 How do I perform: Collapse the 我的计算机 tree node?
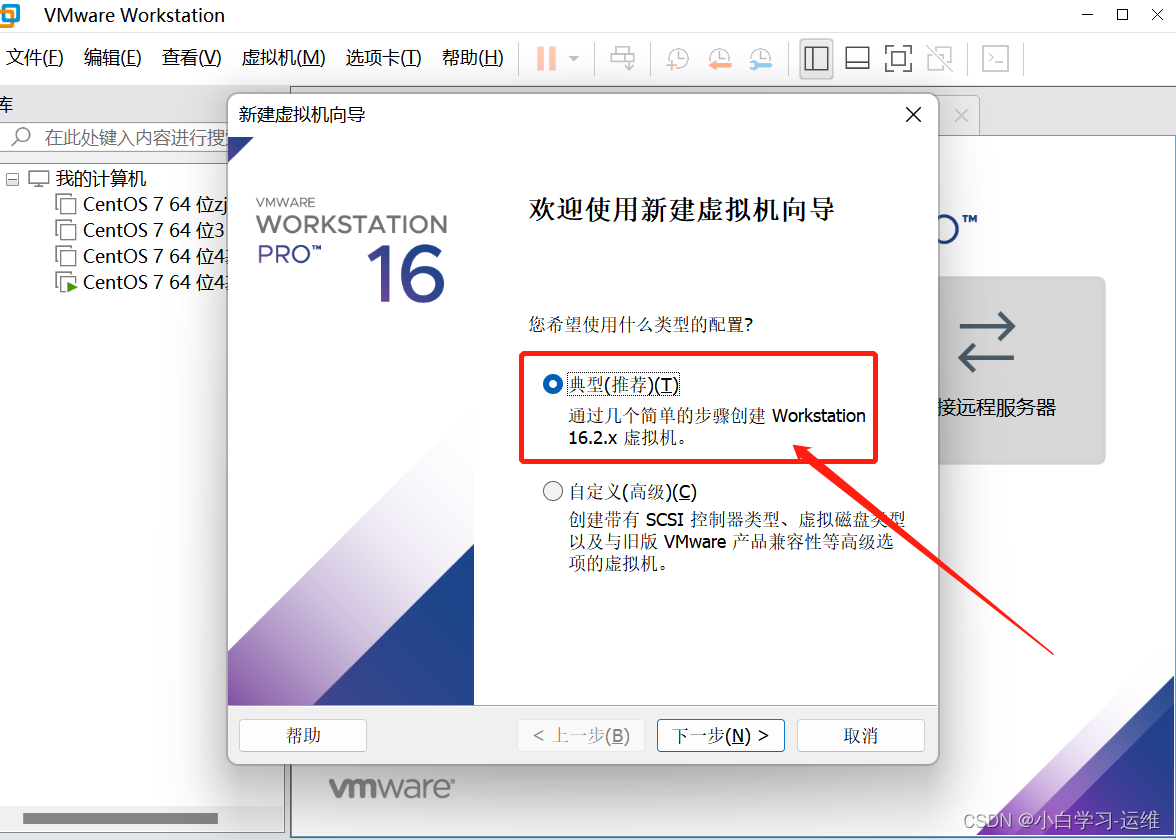pyautogui.click(x=12, y=179)
